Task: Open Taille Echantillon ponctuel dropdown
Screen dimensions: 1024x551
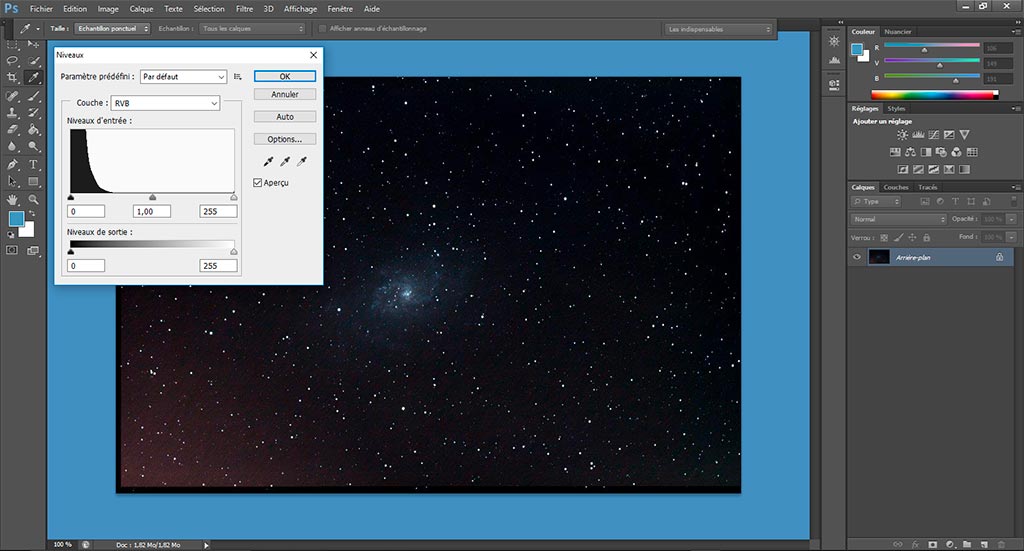Action: coord(112,29)
